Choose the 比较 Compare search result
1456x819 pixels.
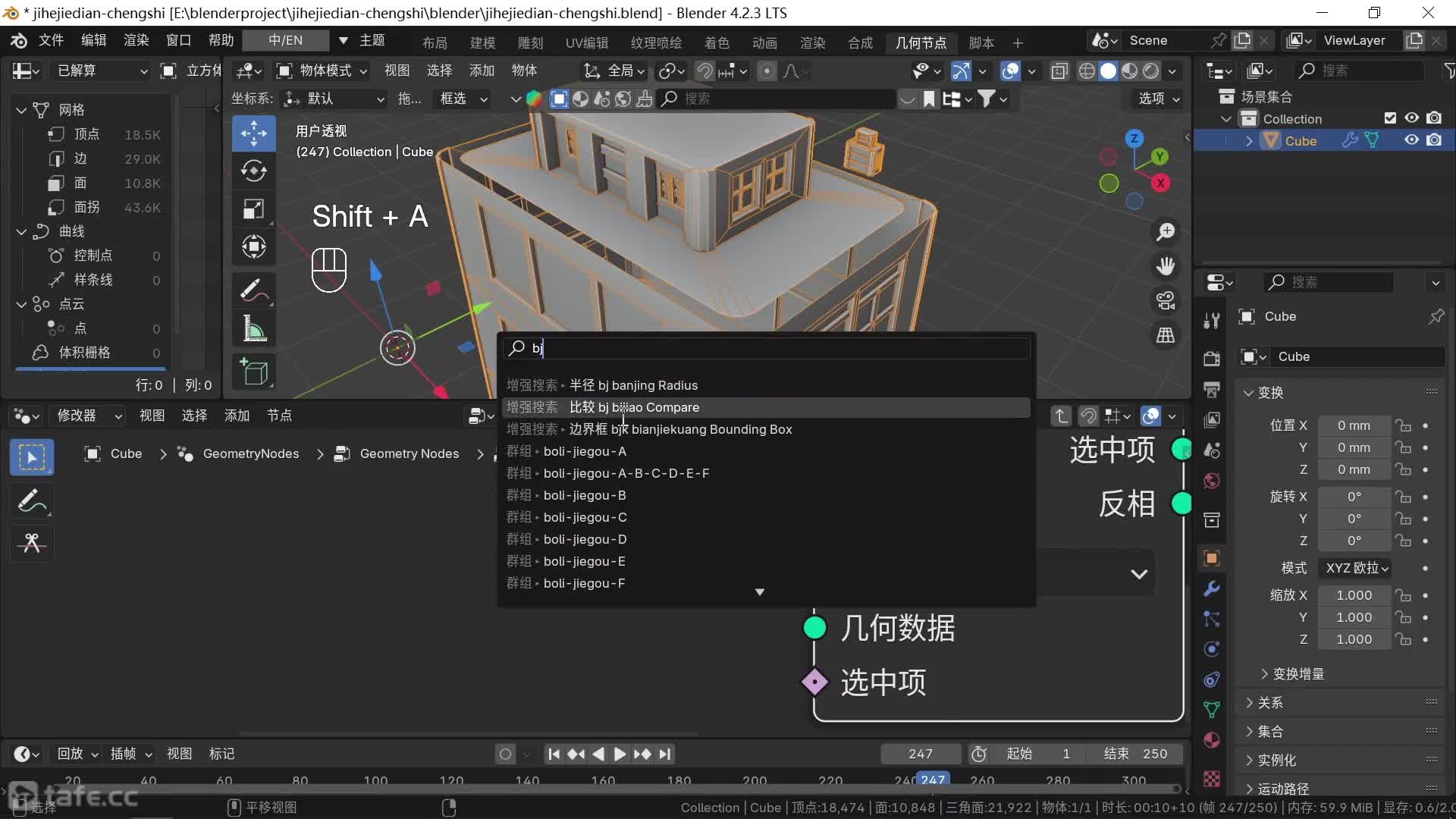point(634,407)
